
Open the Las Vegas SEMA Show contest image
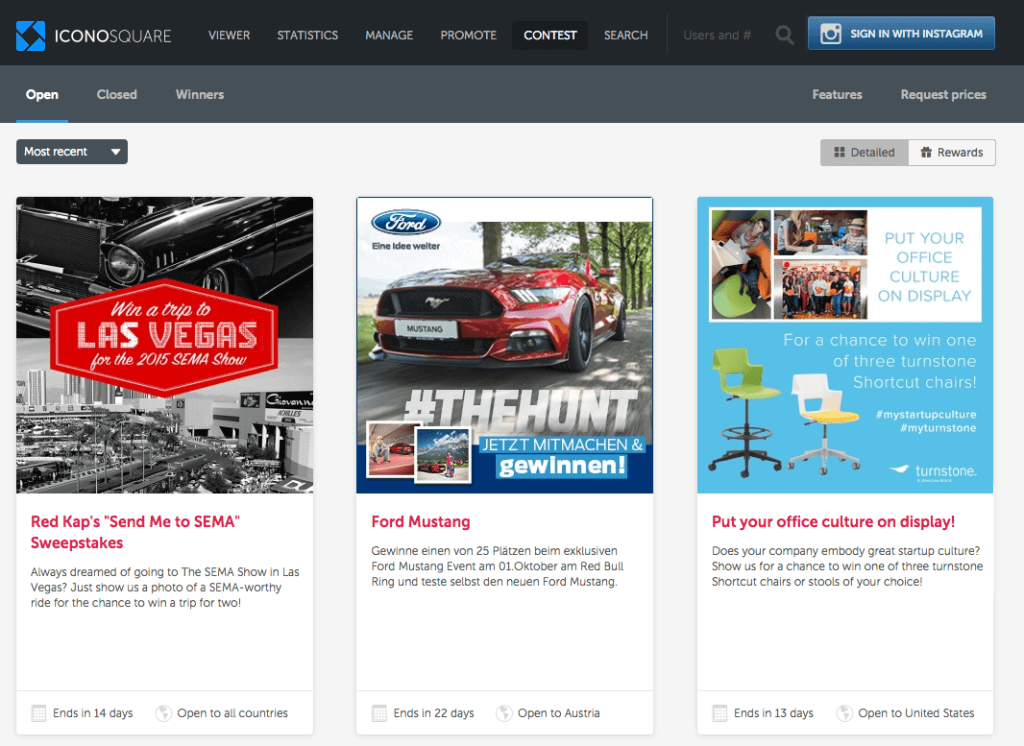click(165, 345)
